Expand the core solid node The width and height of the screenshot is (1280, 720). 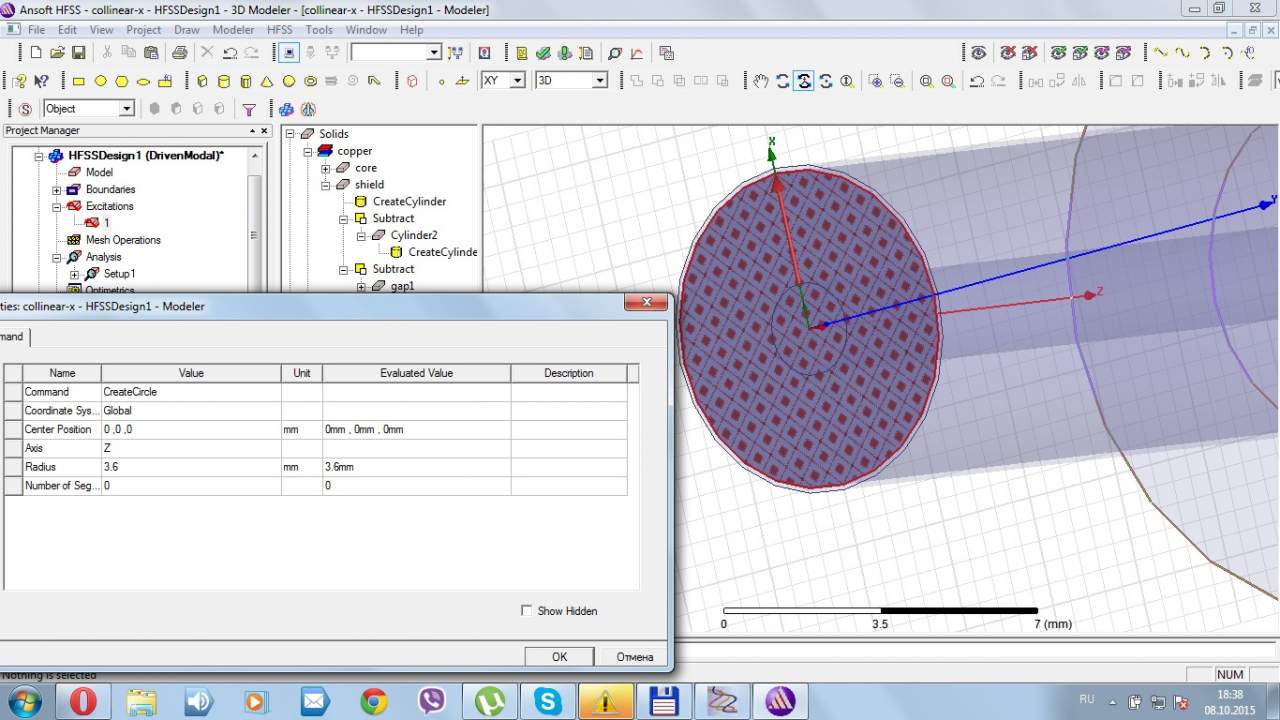(x=325, y=168)
